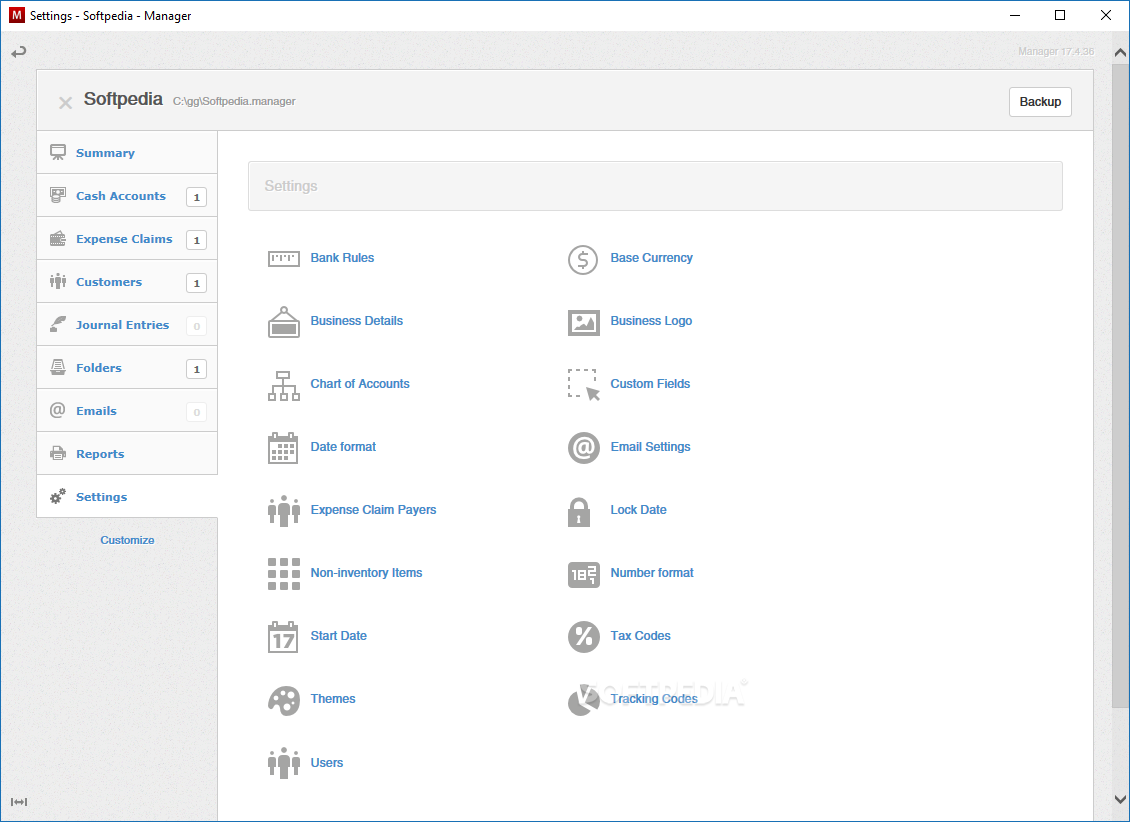Click the Backup button
Image resolution: width=1130 pixels, height=822 pixels.
click(1039, 102)
